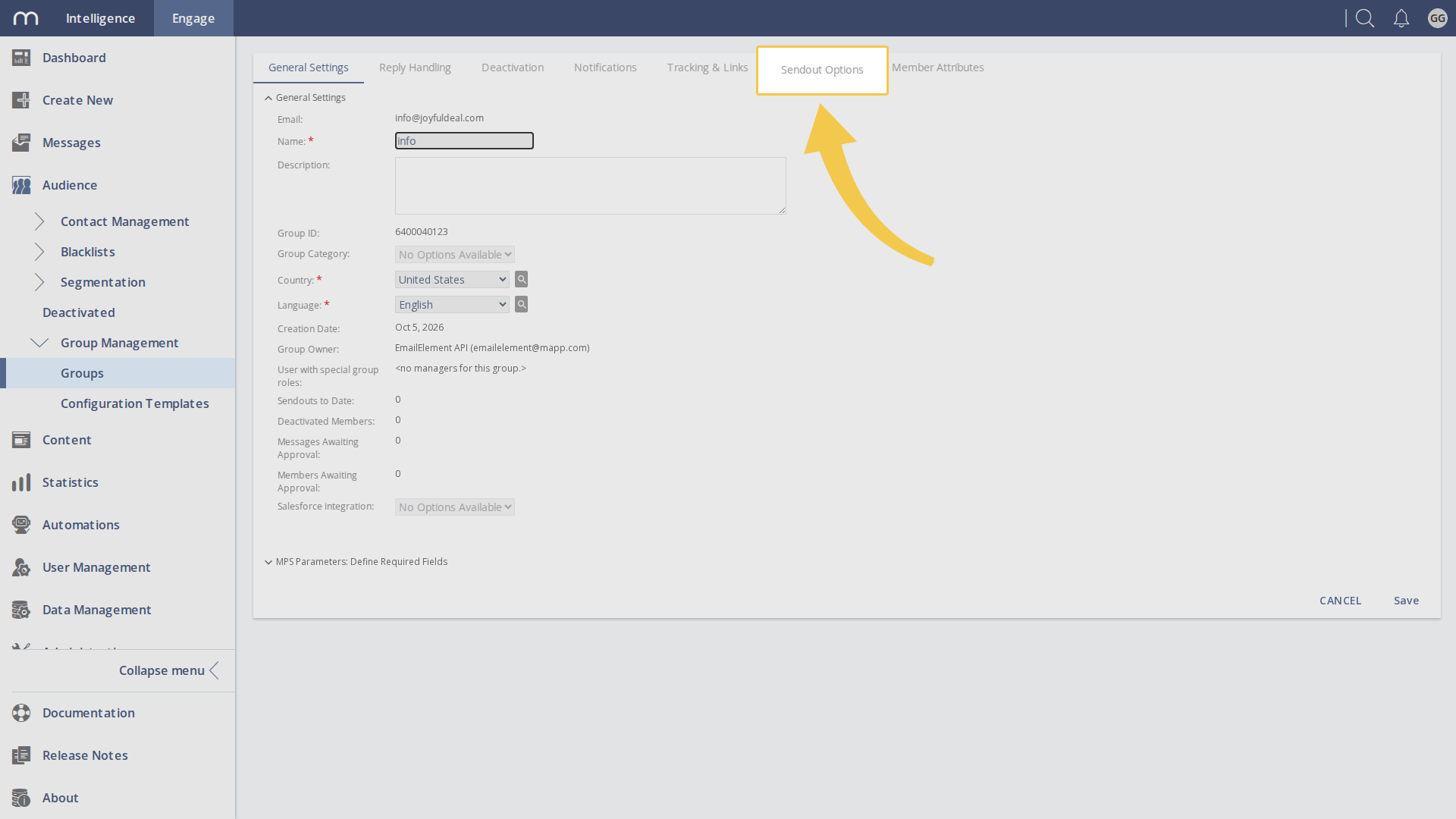Click the Dashboard sidebar icon
This screenshot has height=819, width=1456.
point(21,58)
